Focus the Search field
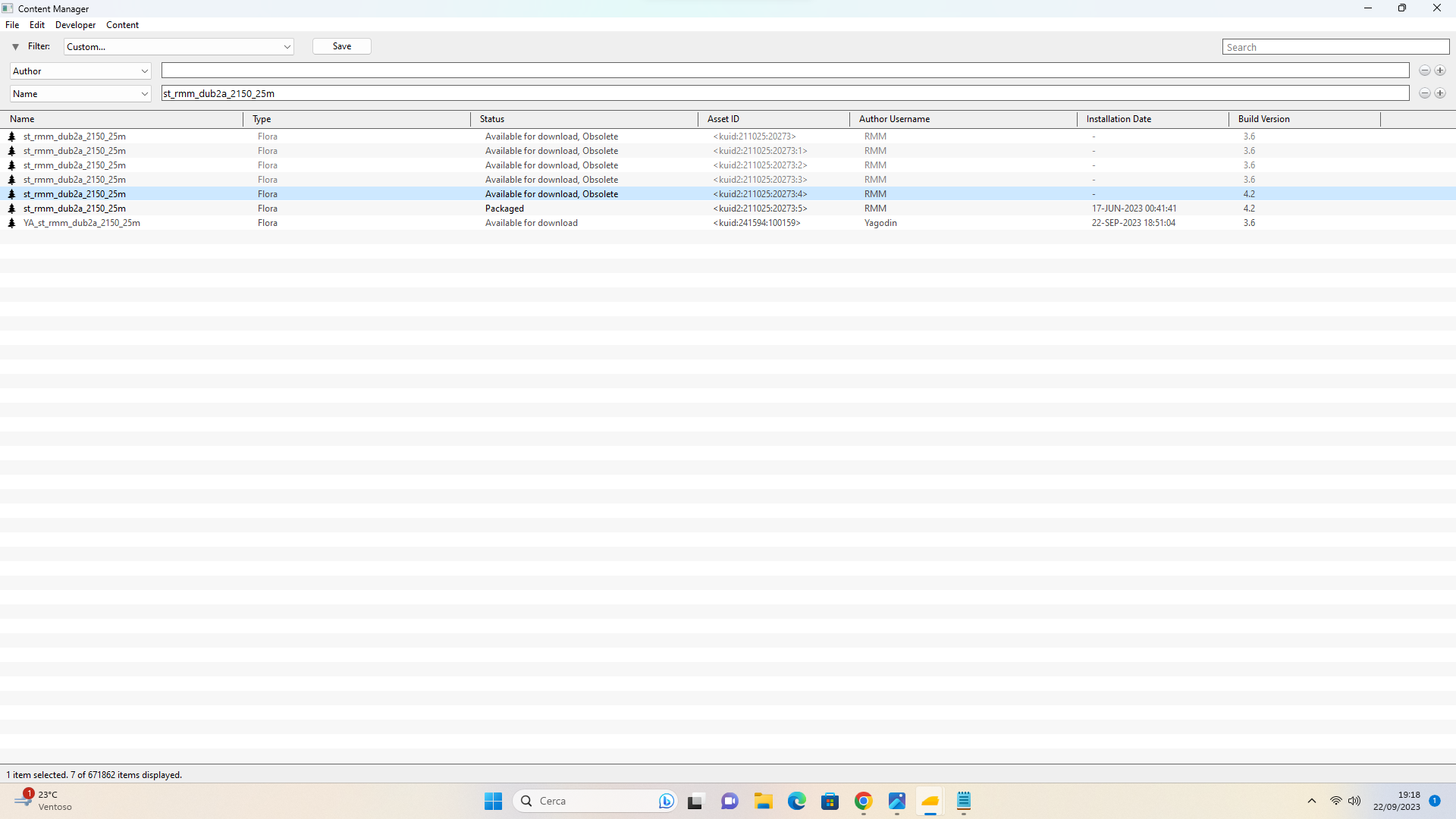Screen dimensions: 1456x819 click(x=1335, y=47)
